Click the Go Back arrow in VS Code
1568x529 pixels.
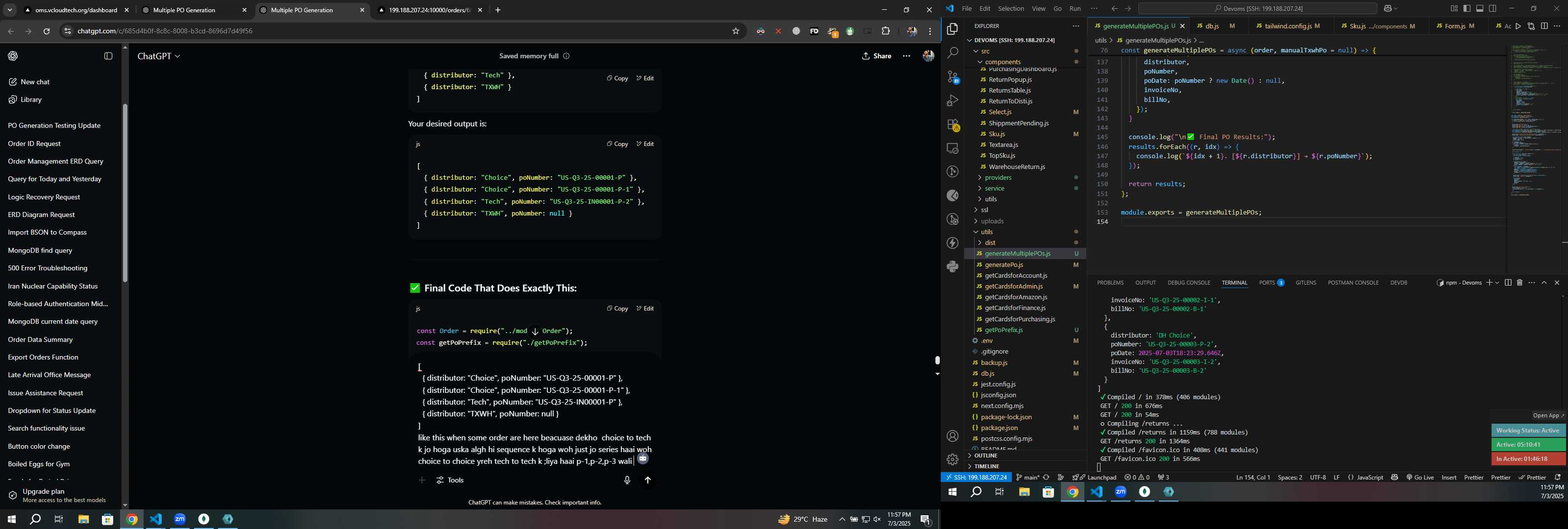click(x=1114, y=8)
